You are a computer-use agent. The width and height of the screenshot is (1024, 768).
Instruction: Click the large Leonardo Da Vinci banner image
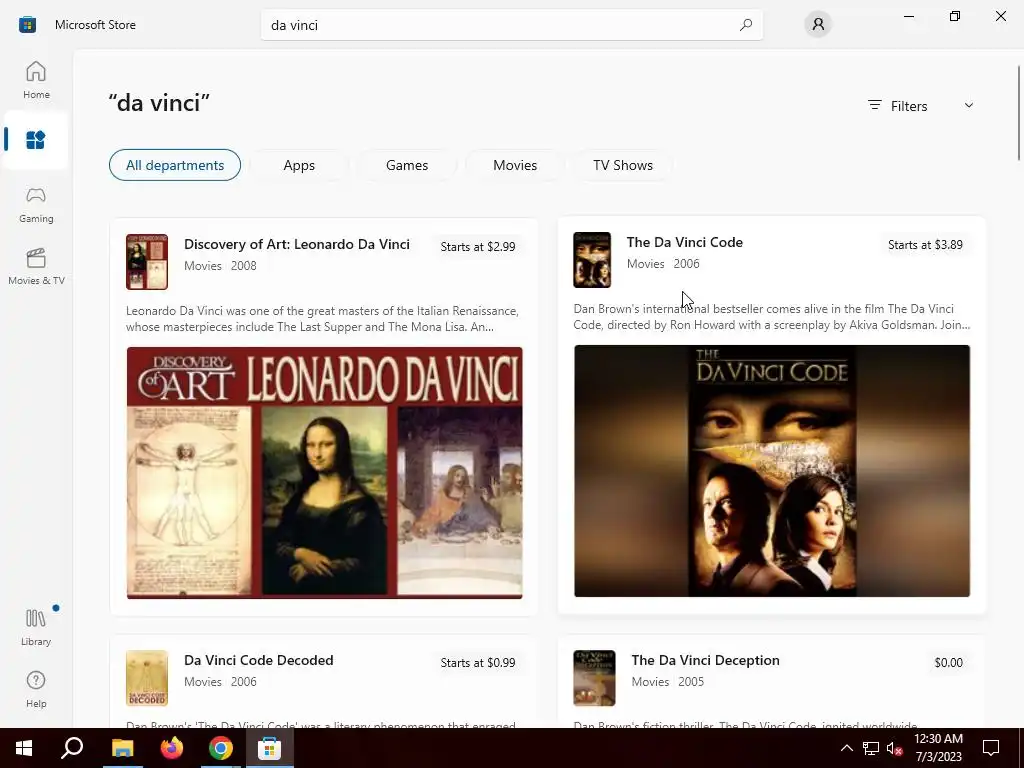click(x=325, y=472)
